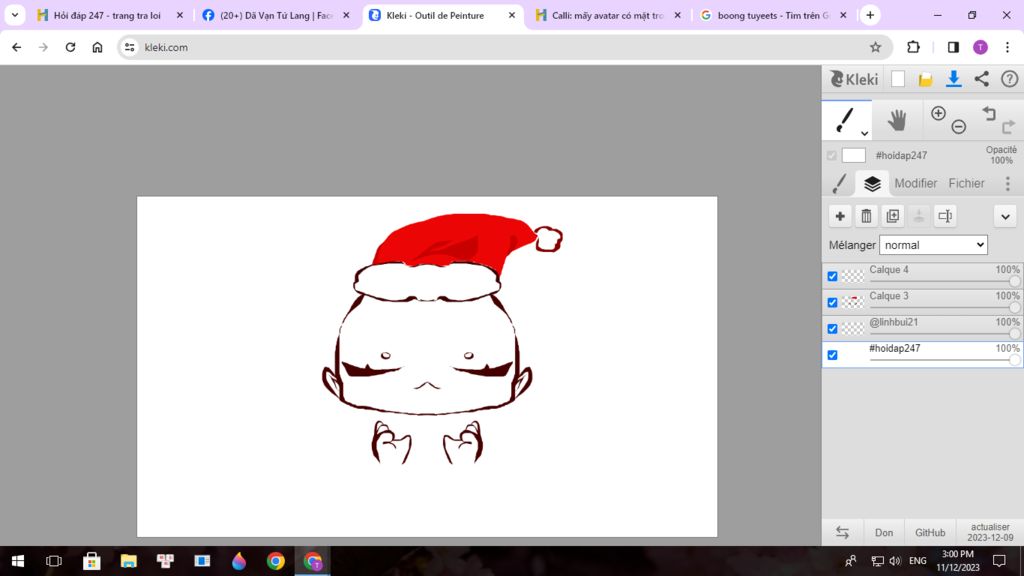The height and width of the screenshot is (576, 1024).
Task: Open an image with the folder icon
Action: pos(925,79)
